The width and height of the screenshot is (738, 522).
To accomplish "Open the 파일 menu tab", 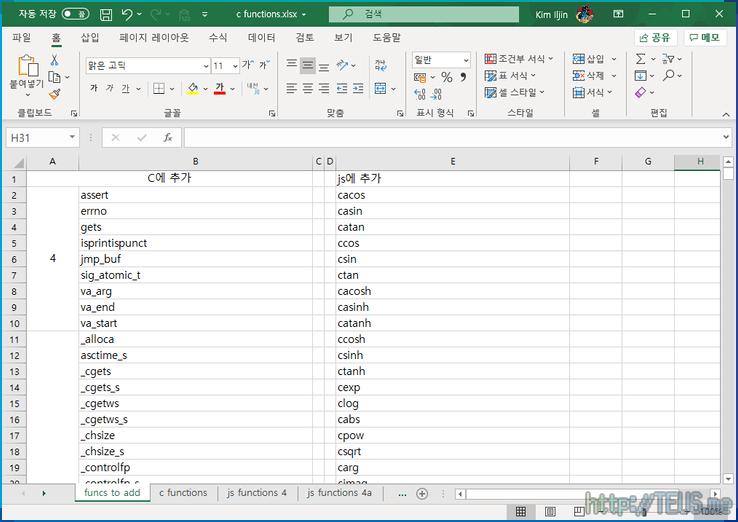I will [21, 38].
